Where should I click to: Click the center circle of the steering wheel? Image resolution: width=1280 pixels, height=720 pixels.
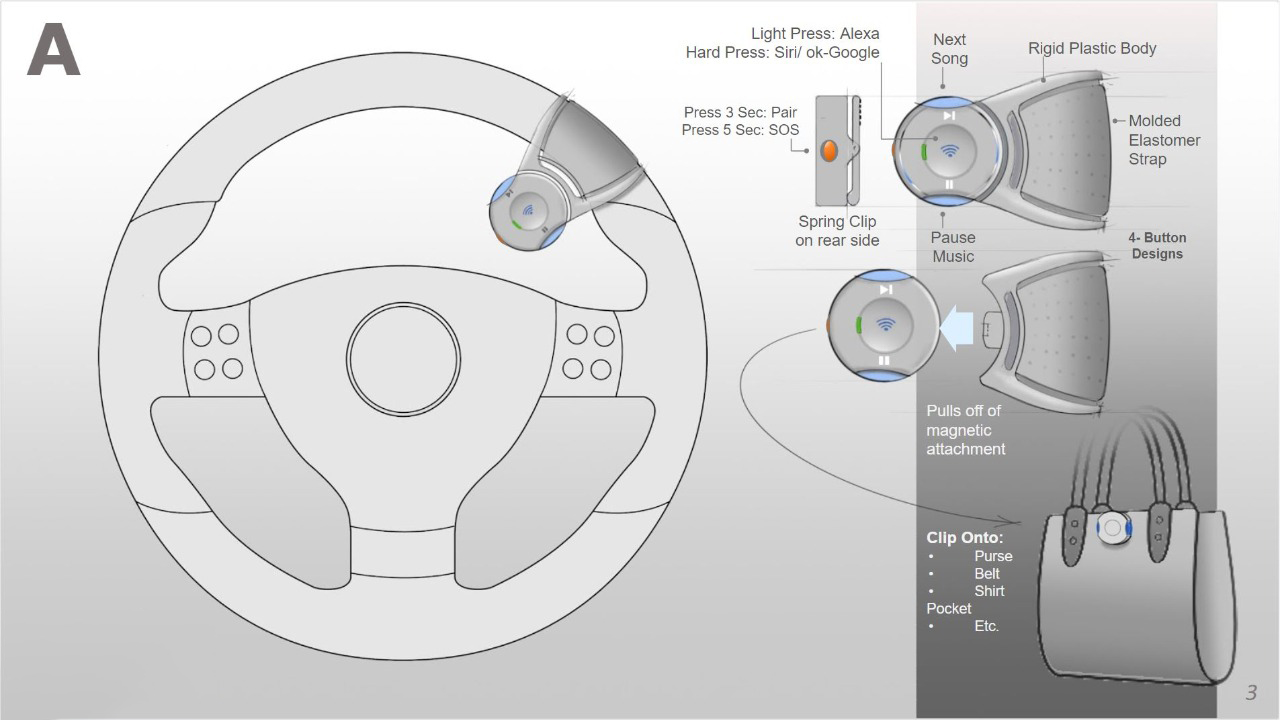coord(404,357)
